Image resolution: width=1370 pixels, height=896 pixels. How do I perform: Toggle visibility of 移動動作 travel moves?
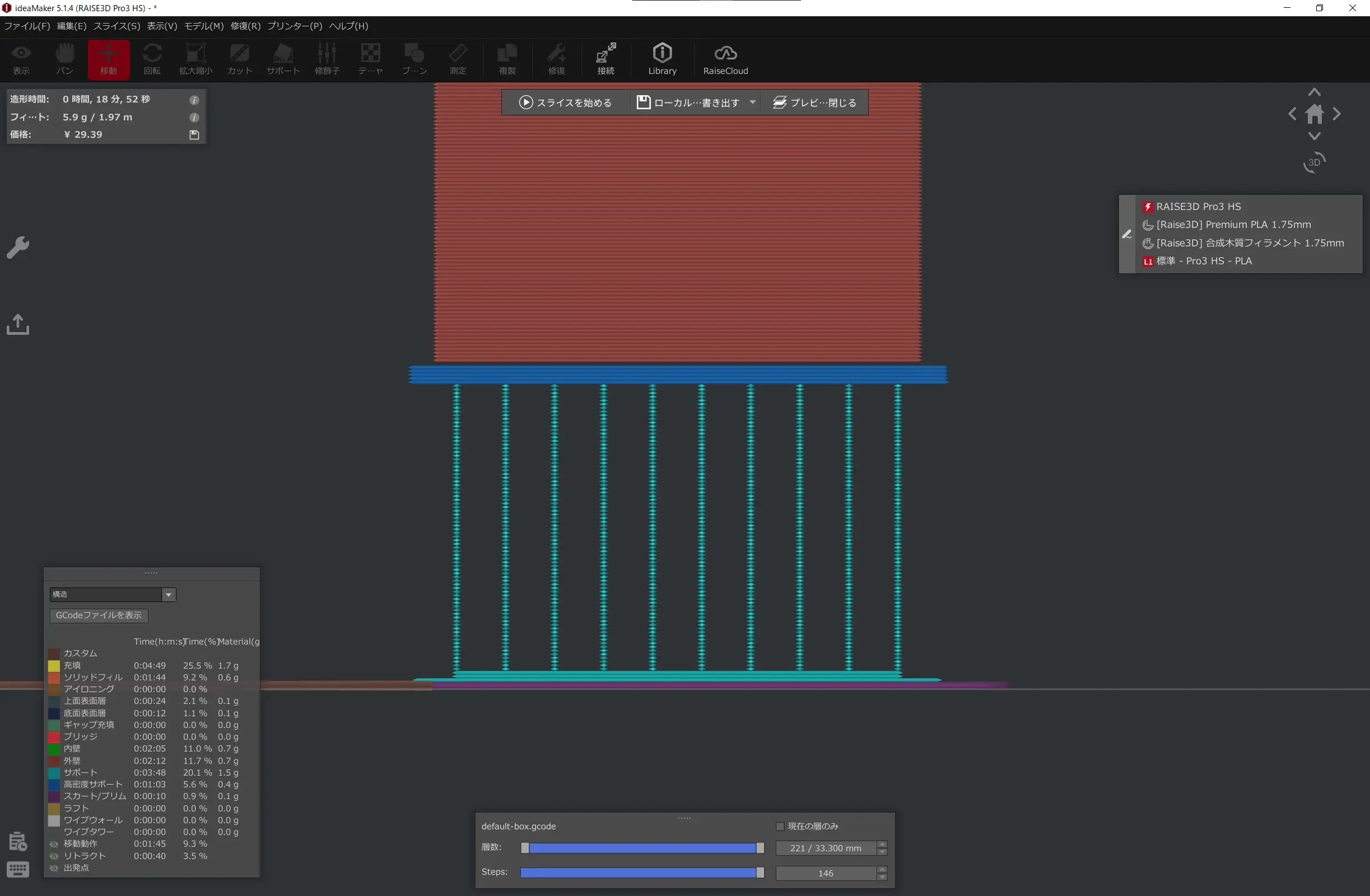[x=54, y=844]
